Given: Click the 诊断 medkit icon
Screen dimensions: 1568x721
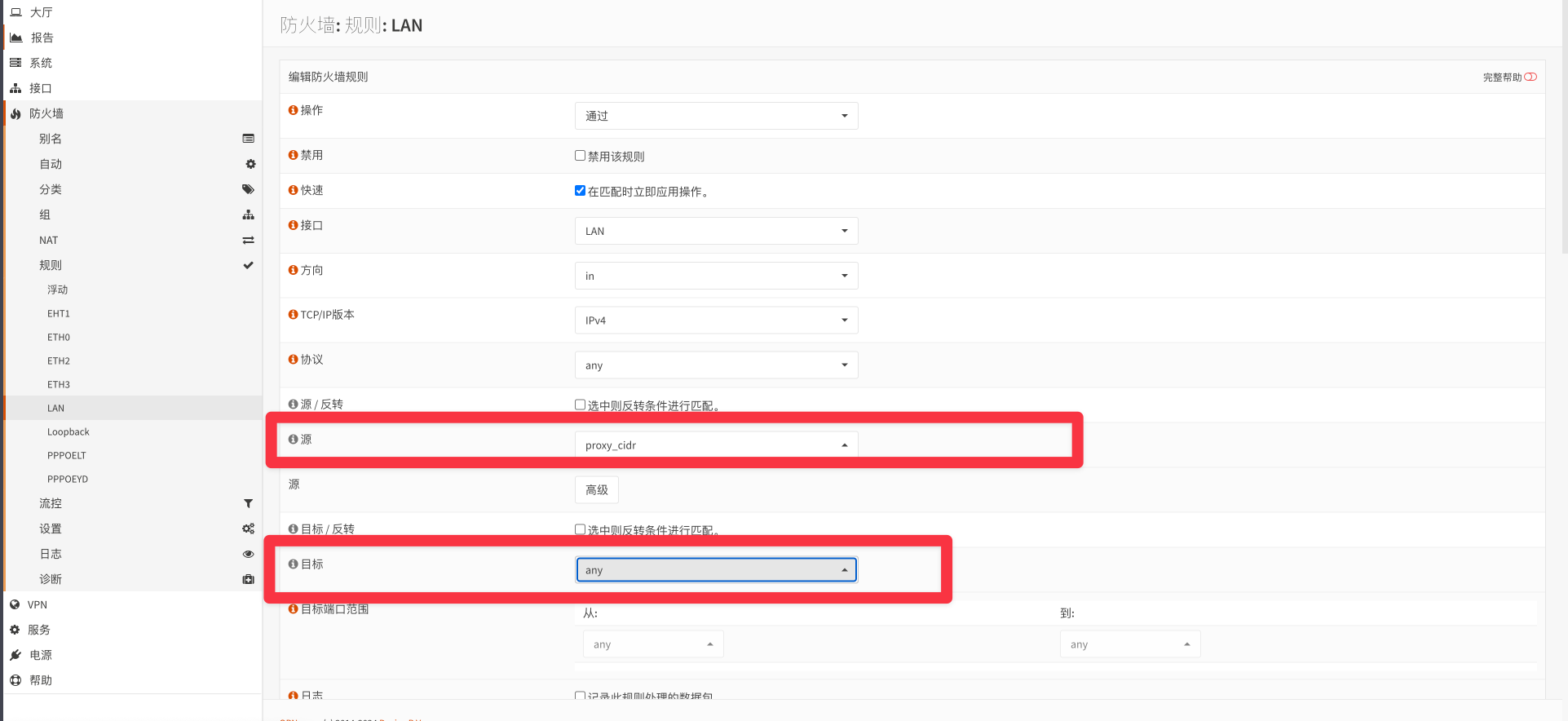Looking at the screenshot, I should coord(249,579).
